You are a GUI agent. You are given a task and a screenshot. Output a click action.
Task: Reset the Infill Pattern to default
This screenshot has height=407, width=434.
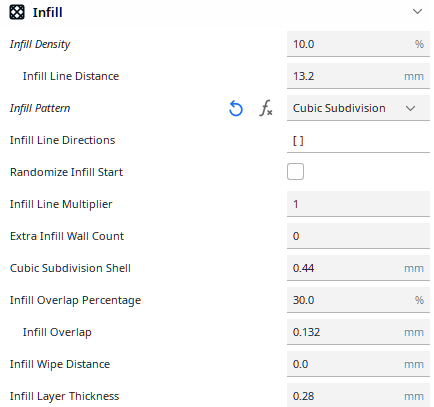click(236, 108)
